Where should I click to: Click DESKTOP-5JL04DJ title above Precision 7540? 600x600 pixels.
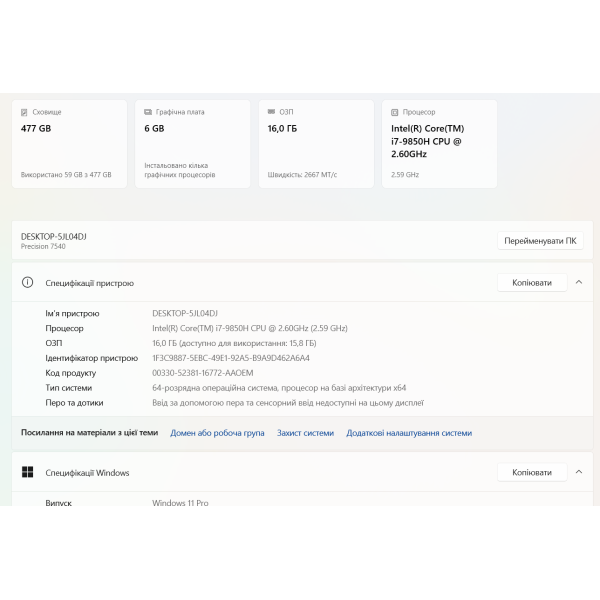pyautogui.click(x=54, y=236)
